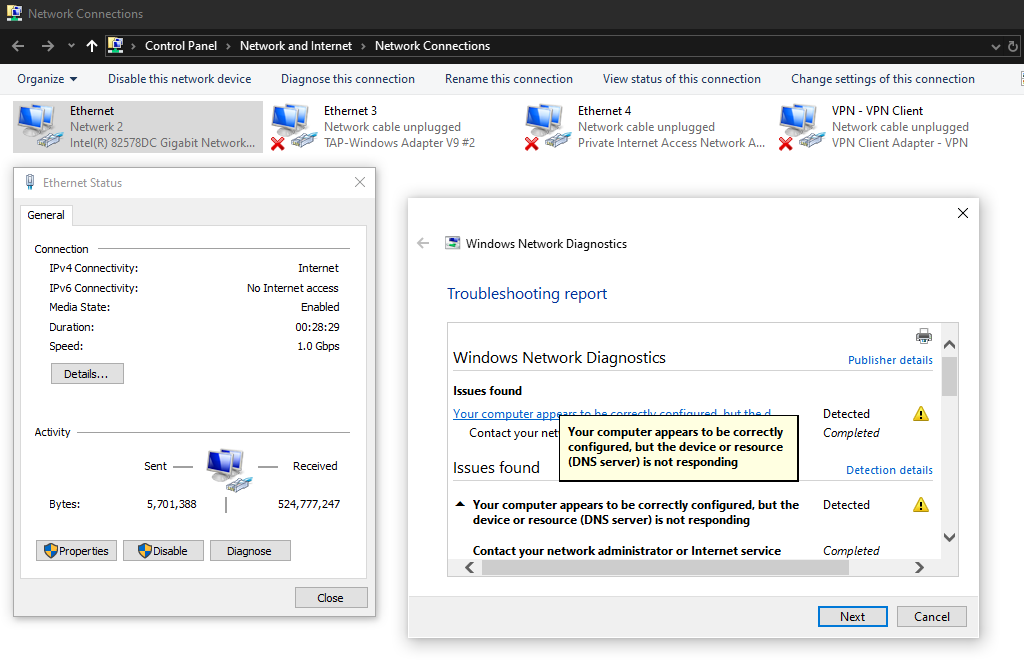Open the Publisher details link
The width and height of the screenshot is (1024, 664).
(890, 360)
